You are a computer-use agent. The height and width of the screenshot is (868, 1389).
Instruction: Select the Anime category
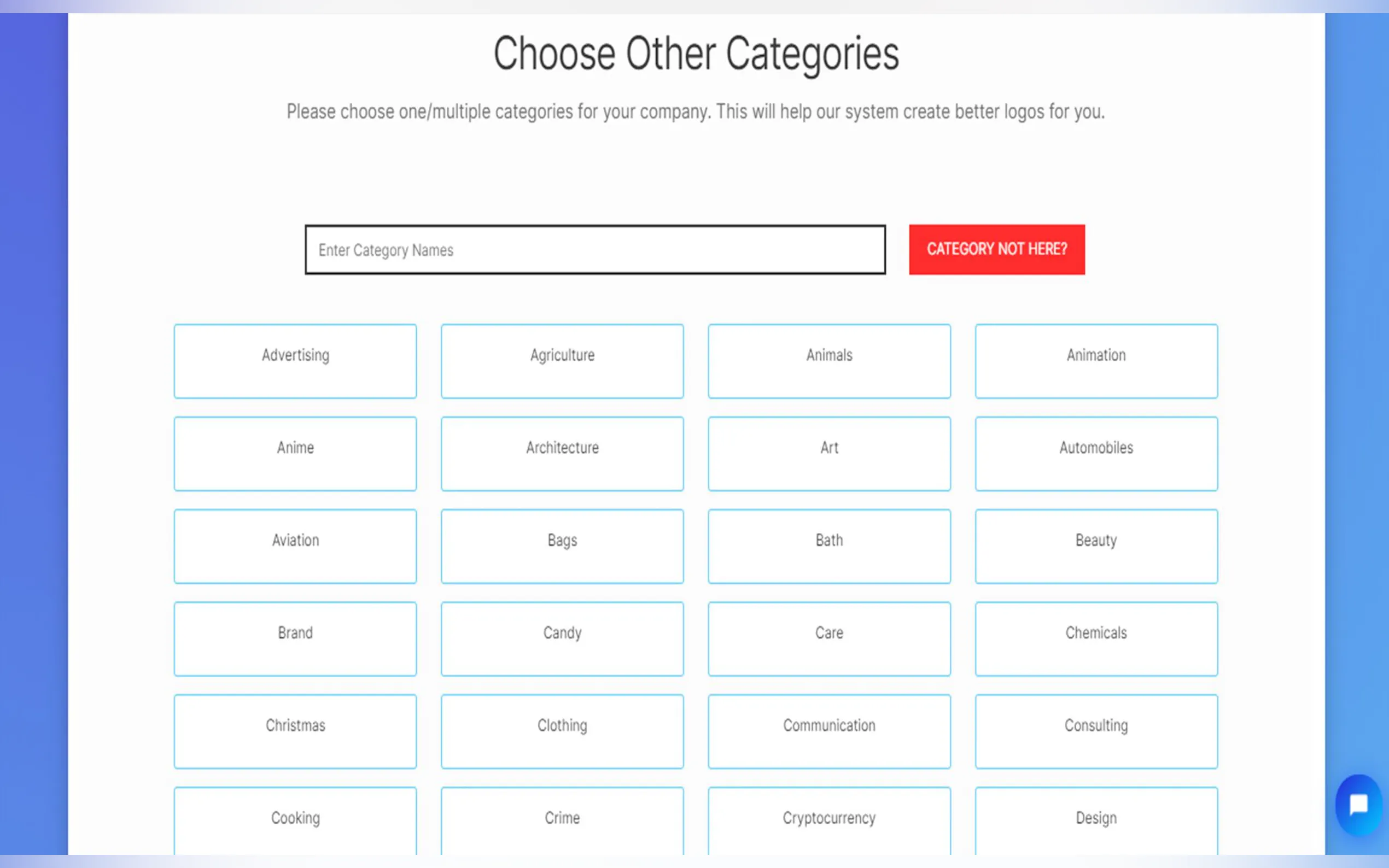click(295, 454)
